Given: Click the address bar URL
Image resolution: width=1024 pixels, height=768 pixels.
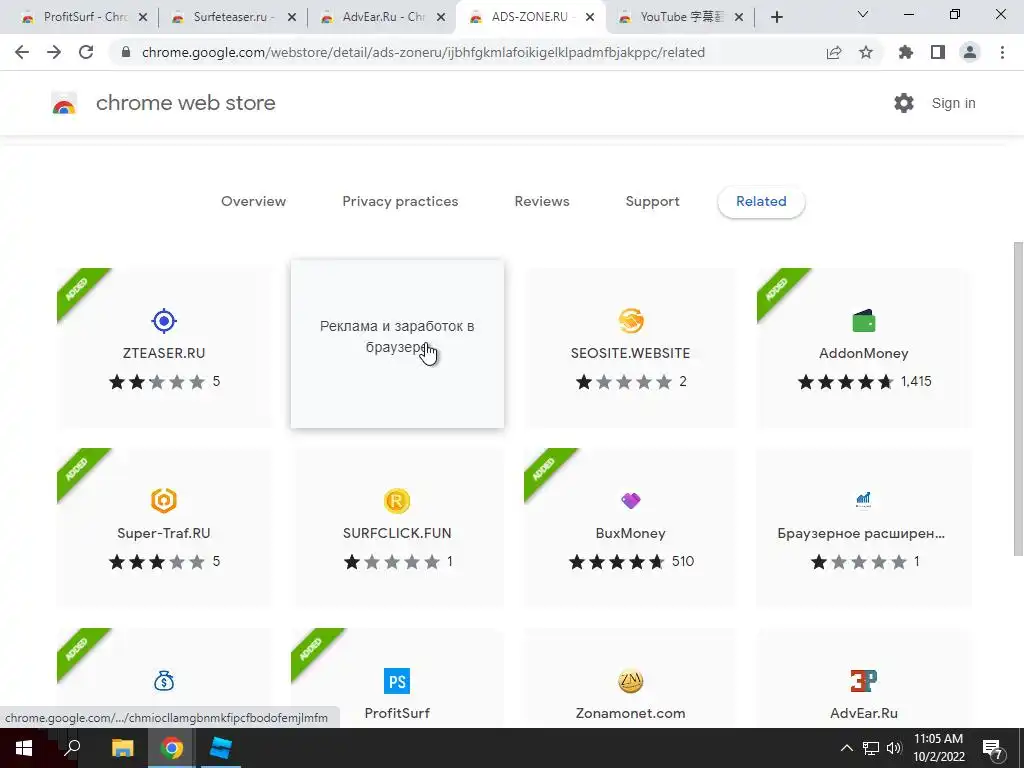Looking at the screenshot, I should coord(423,52).
